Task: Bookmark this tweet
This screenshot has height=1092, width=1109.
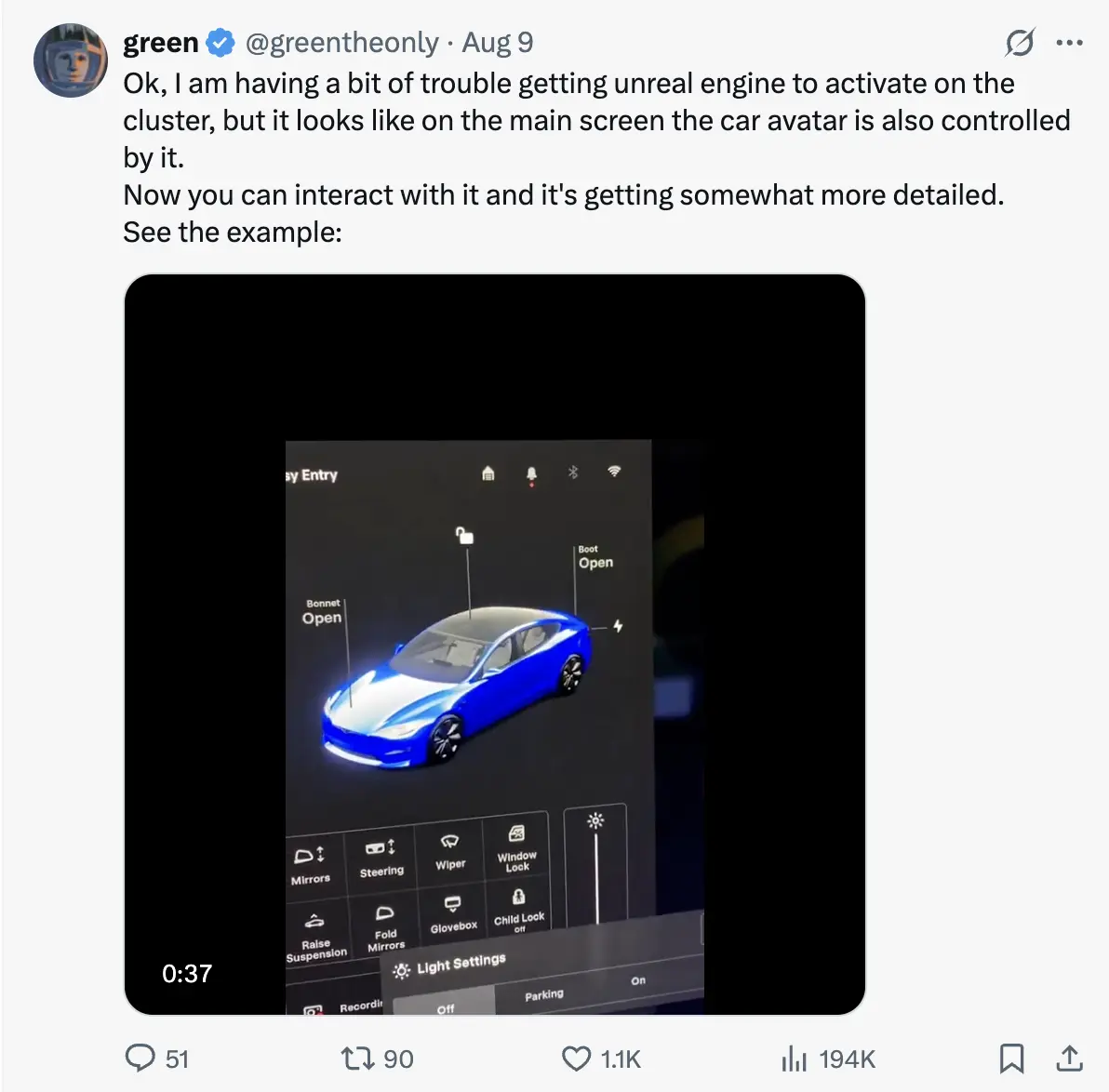Action: point(1011,1059)
